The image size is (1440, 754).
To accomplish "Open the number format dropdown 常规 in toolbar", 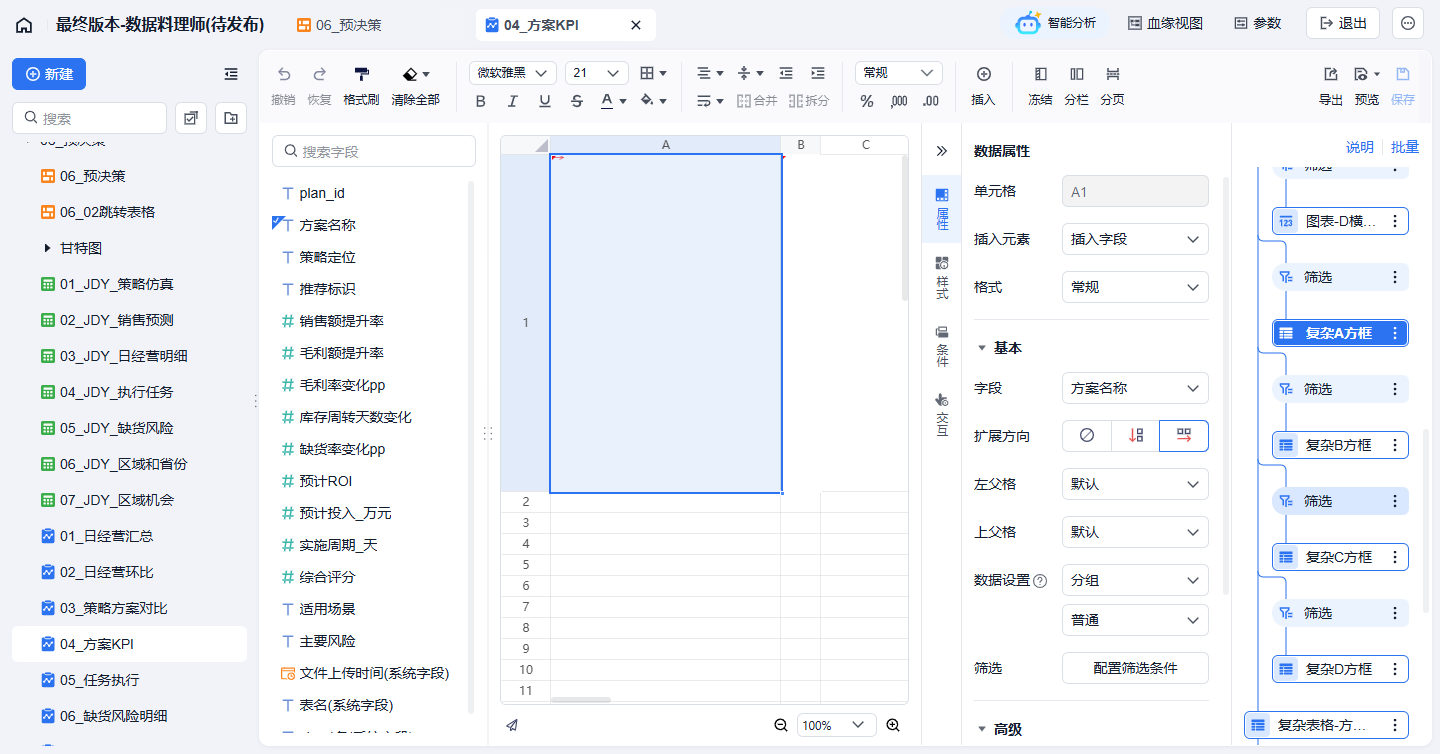I will click(x=899, y=73).
